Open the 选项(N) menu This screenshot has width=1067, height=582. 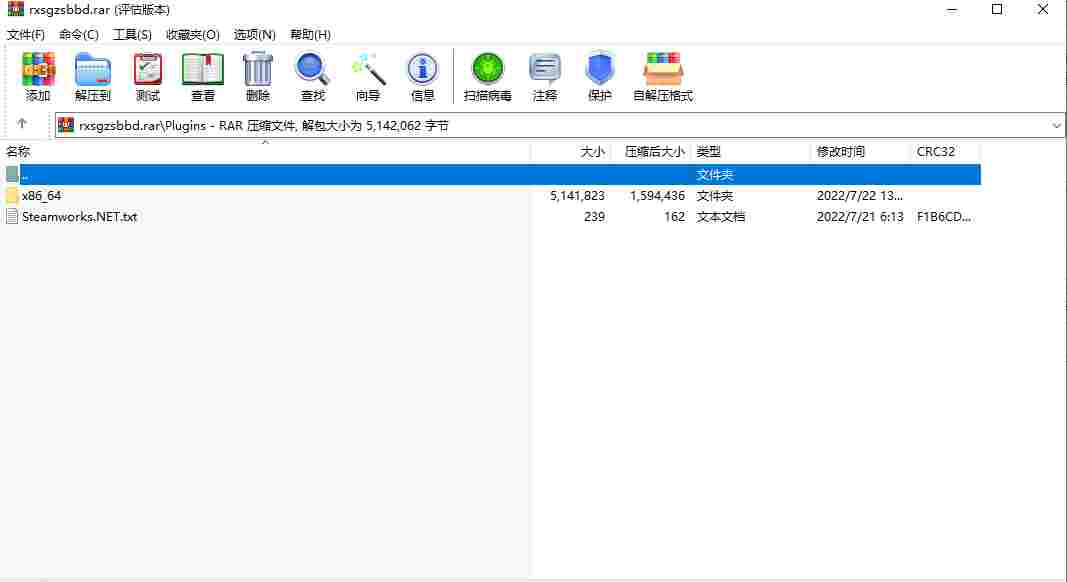pyautogui.click(x=255, y=35)
